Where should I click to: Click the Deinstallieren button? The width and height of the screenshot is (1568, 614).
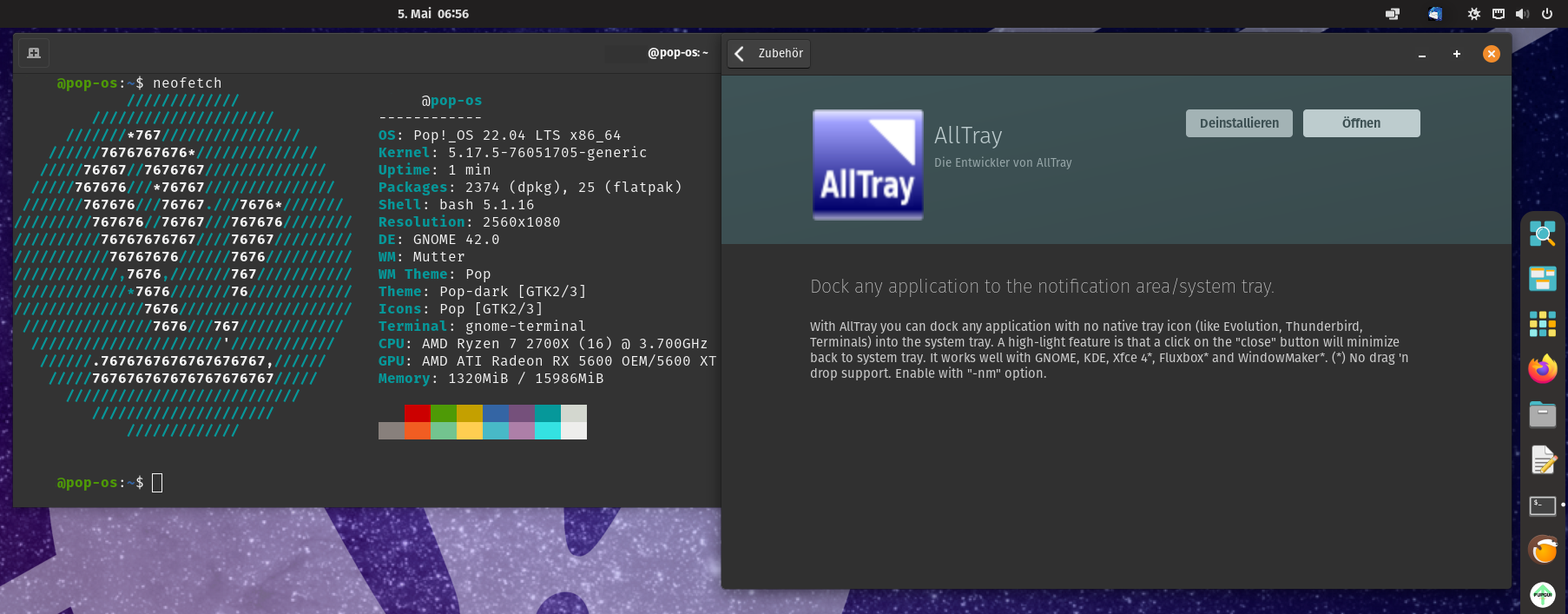click(1239, 123)
